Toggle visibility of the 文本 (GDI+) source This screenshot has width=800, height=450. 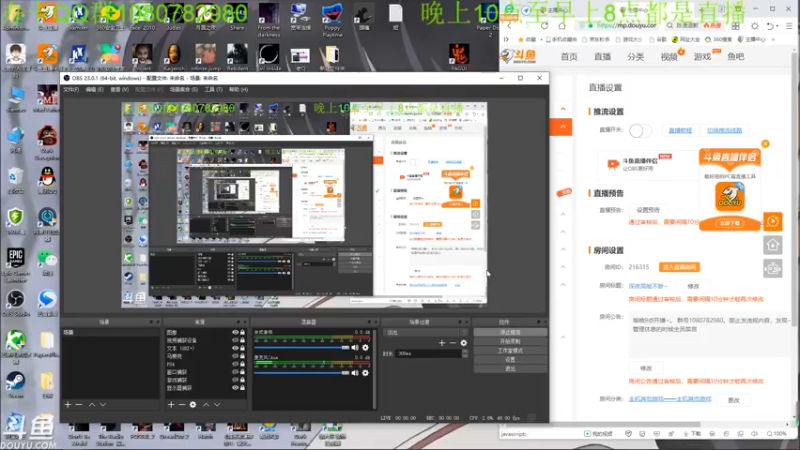pyautogui.click(x=235, y=348)
